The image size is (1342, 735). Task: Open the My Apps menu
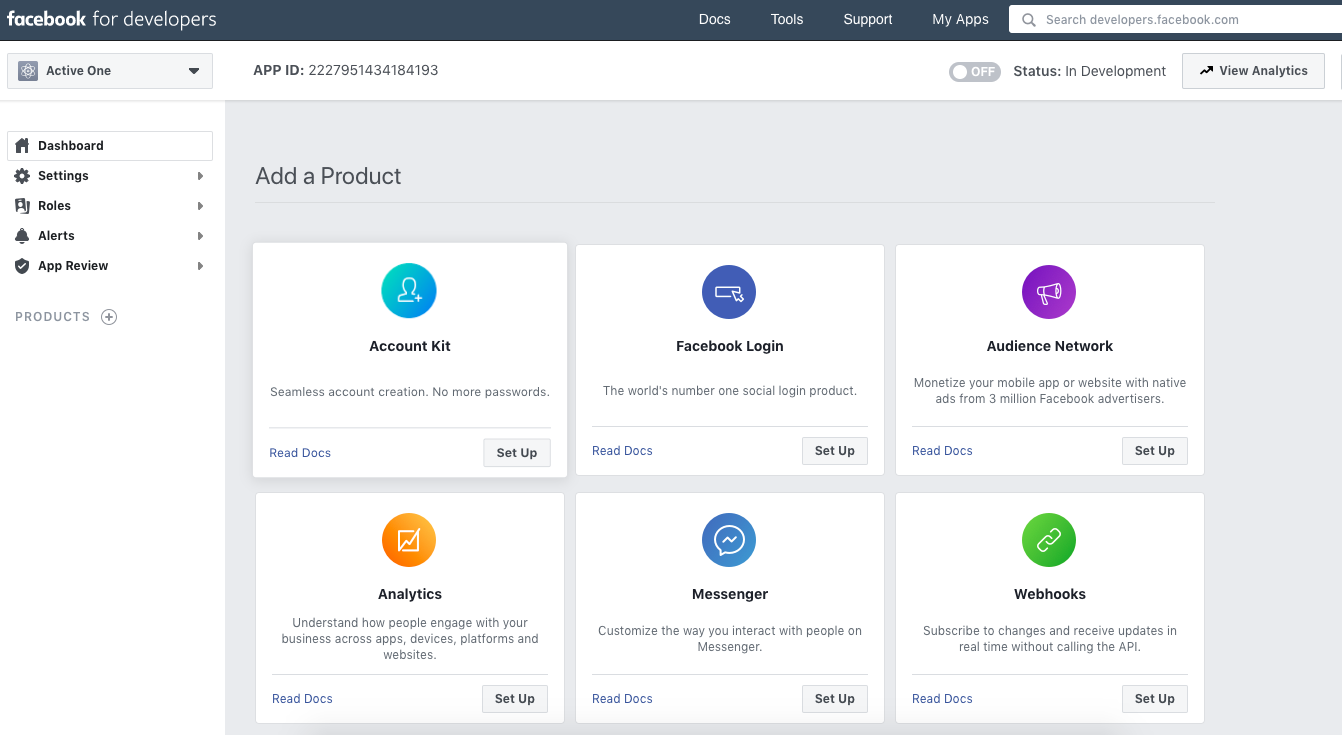point(960,19)
